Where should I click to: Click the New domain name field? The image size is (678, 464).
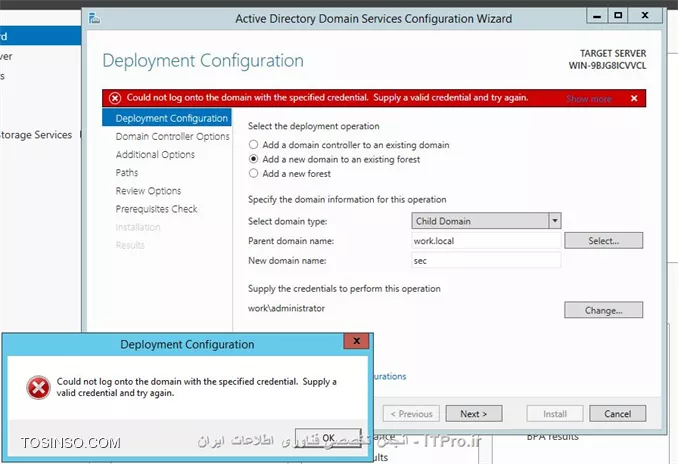pyautogui.click(x=486, y=261)
